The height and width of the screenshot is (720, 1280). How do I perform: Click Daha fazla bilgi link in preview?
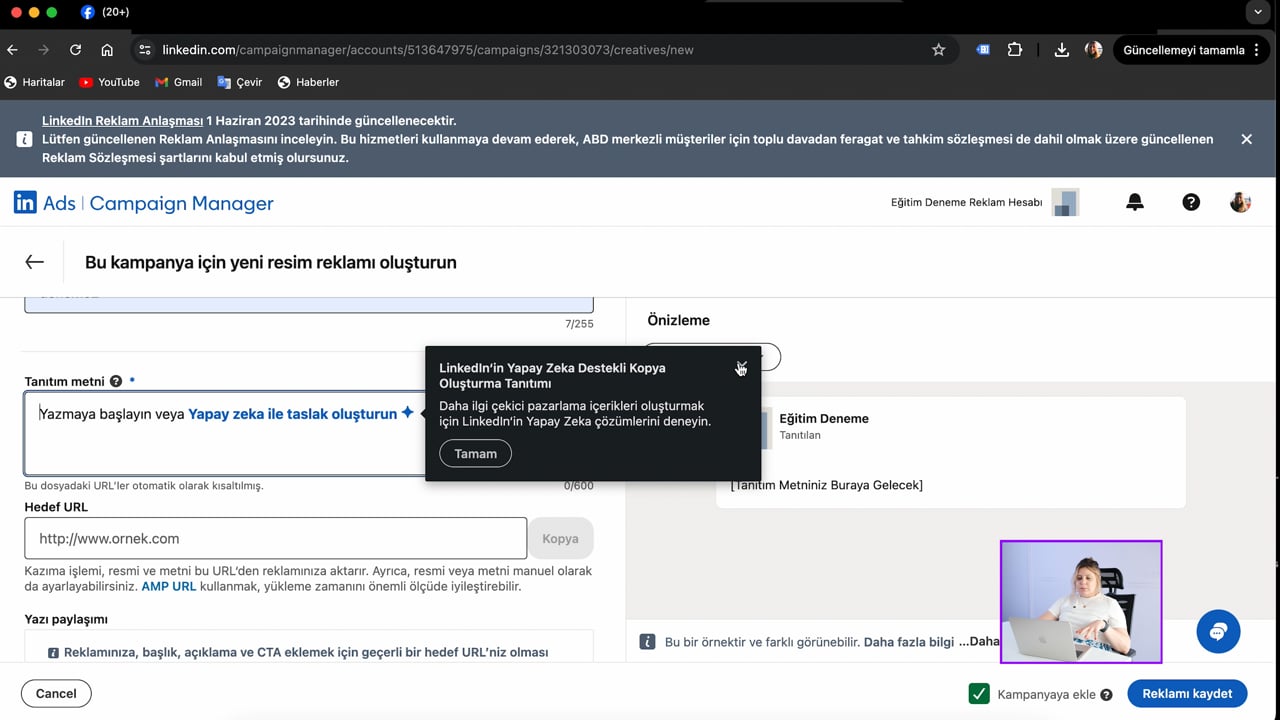[x=908, y=641]
